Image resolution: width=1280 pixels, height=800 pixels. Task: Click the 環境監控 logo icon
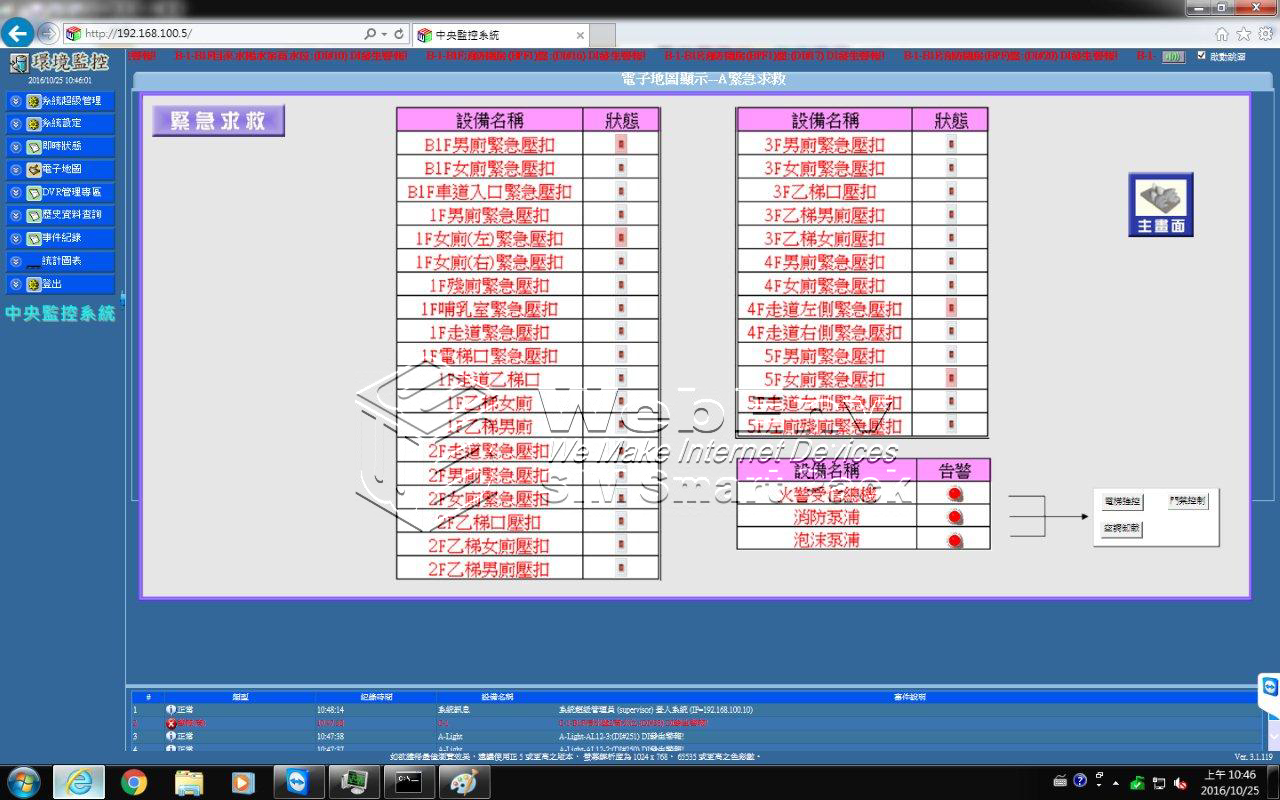click(x=19, y=64)
